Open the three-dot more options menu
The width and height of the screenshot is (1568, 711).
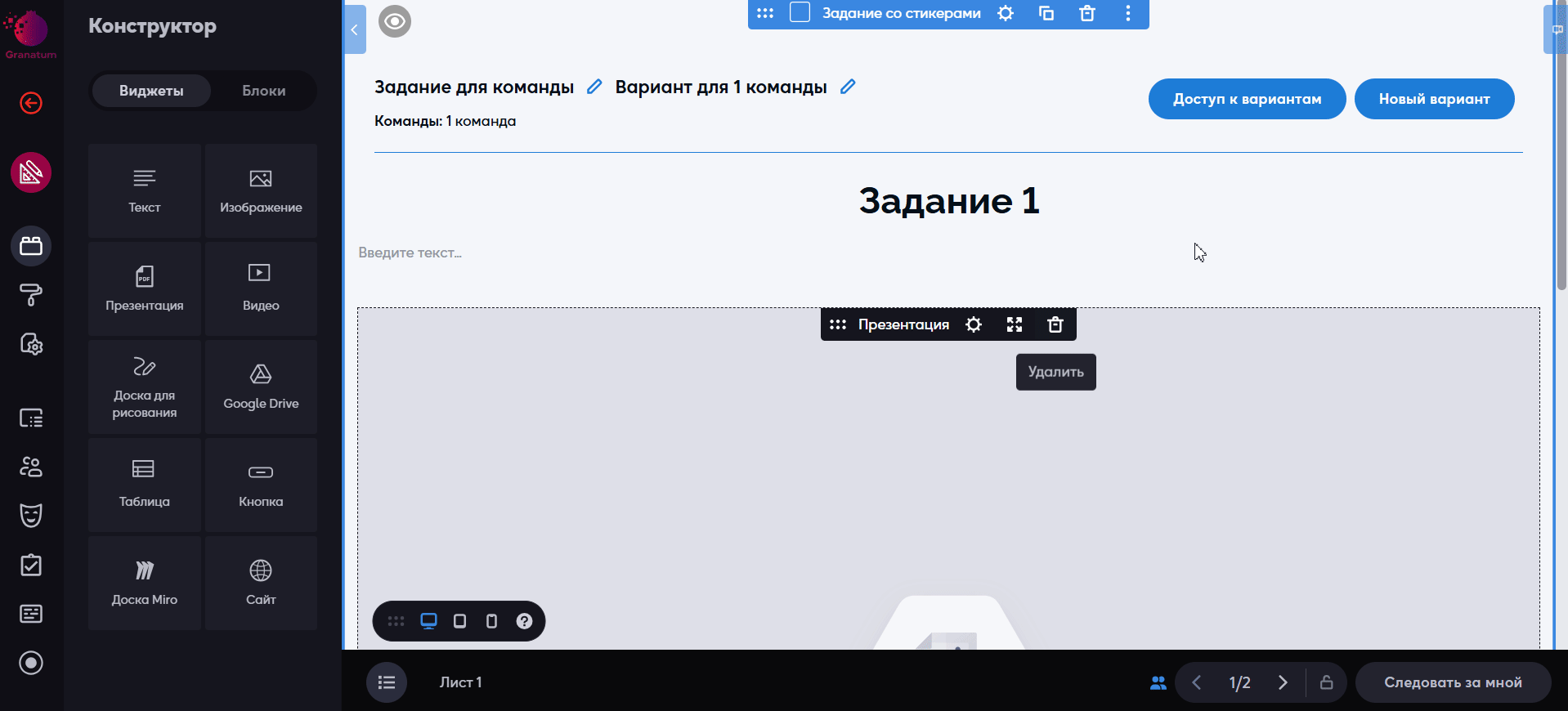tap(1128, 13)
